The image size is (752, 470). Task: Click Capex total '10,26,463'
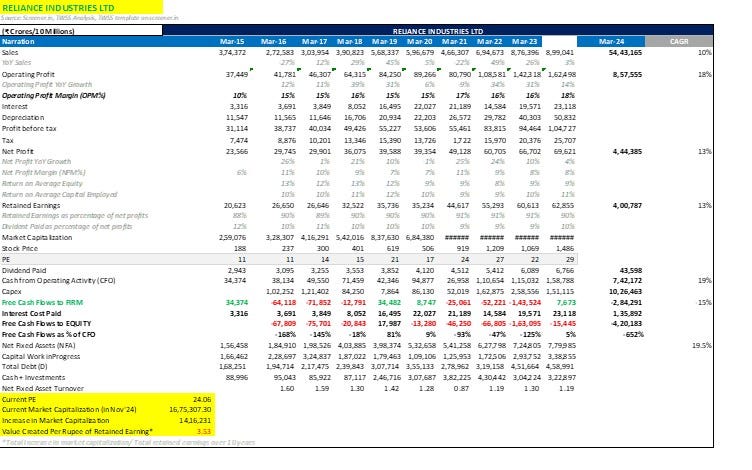625,292
